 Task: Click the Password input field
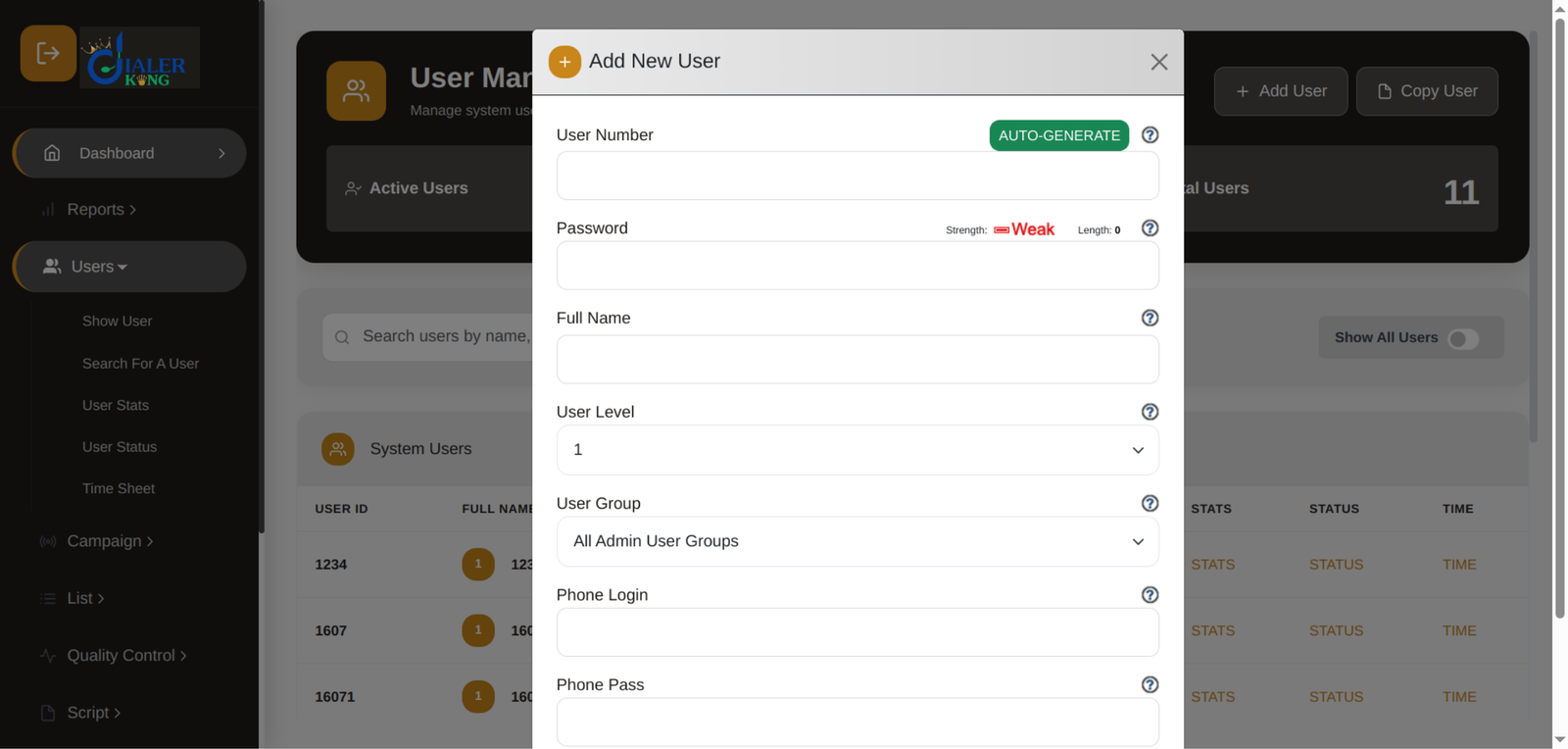[857, 266]
